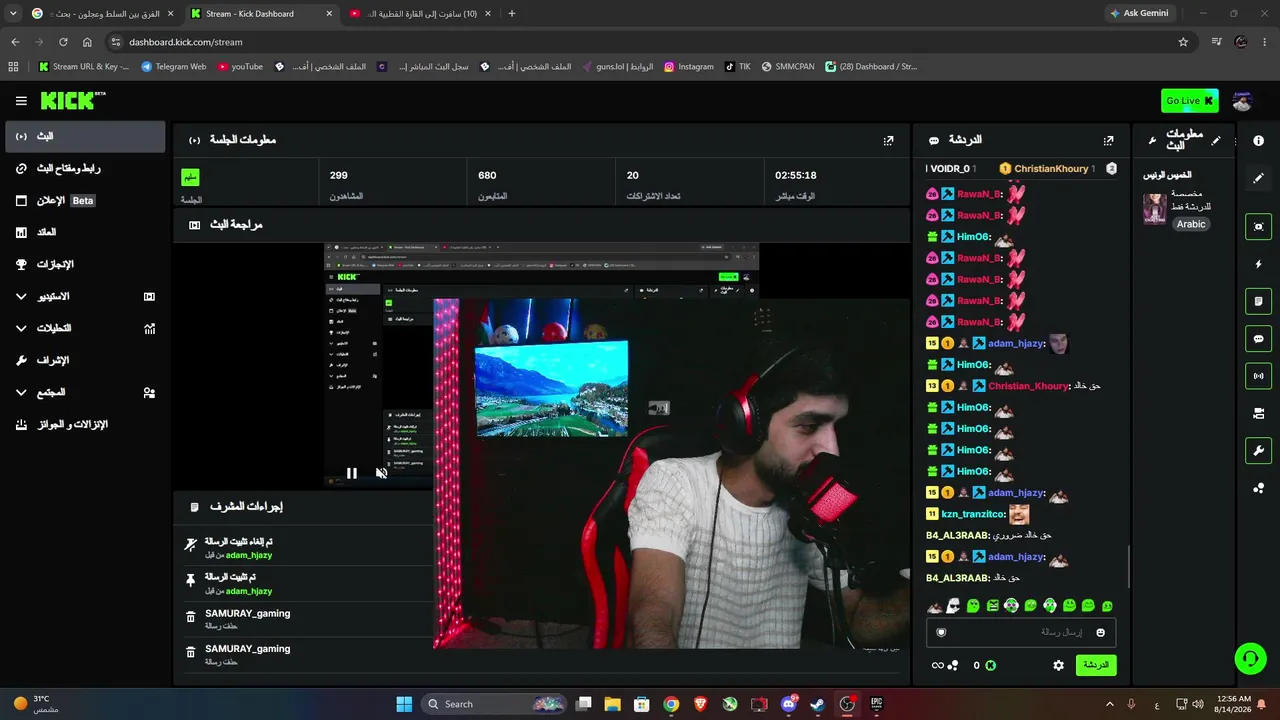
Task: Open الإشراف moderation in the sidebar
Action: 85,360
